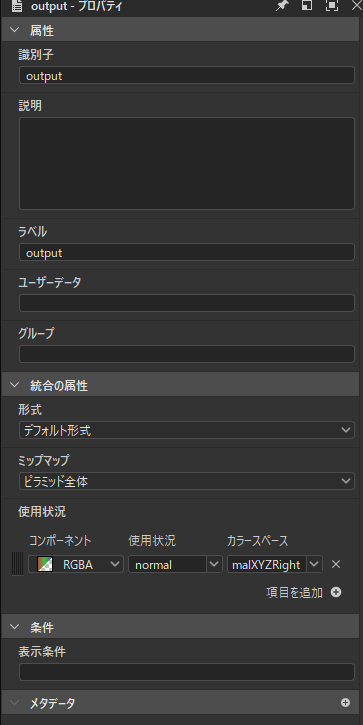Click the ユーザーデータ input field
Viewport: 363px width, 725px height.
point(187,303)
